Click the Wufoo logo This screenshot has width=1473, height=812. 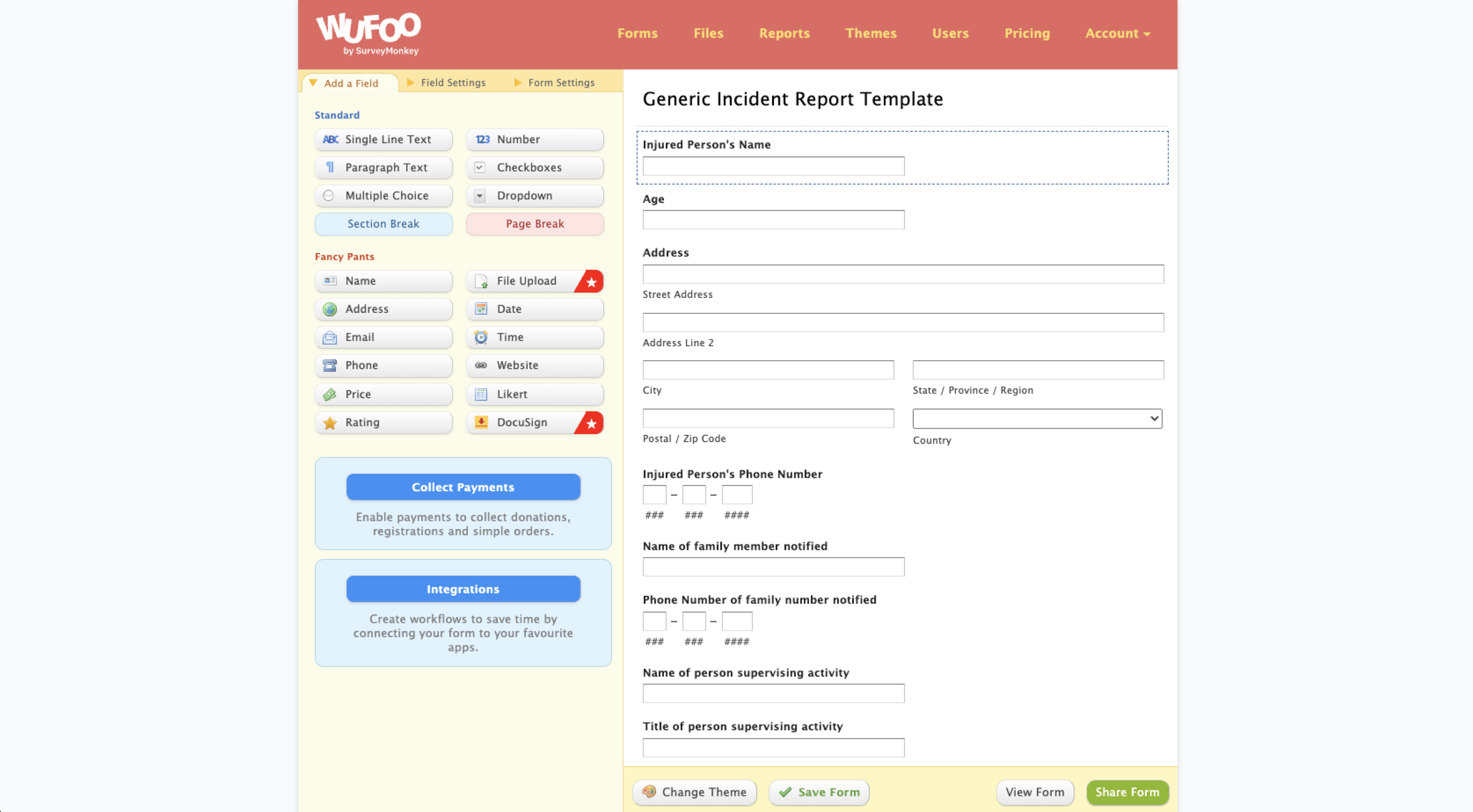coord(368,33)
